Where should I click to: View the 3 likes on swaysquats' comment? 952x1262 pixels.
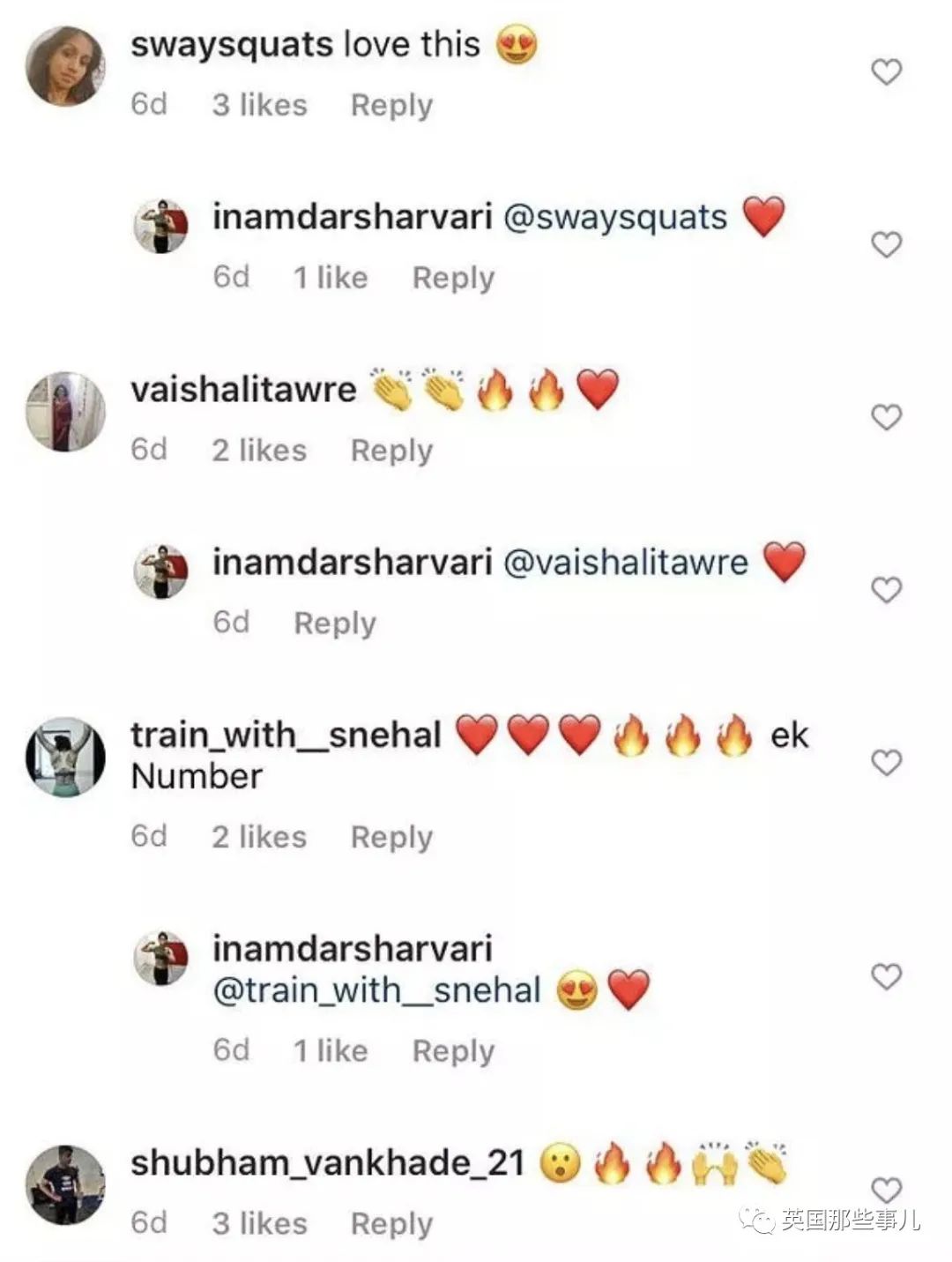pos(259,105)
